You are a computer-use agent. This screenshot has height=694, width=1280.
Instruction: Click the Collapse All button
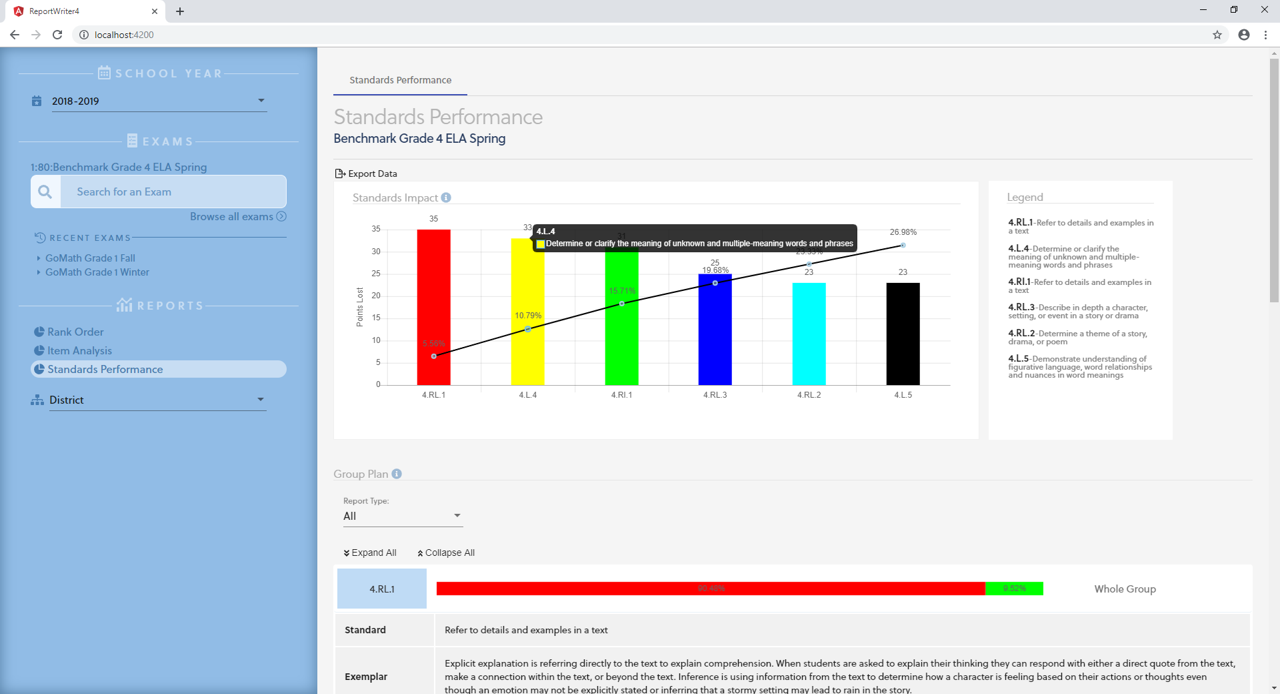(x=446, y=553)
